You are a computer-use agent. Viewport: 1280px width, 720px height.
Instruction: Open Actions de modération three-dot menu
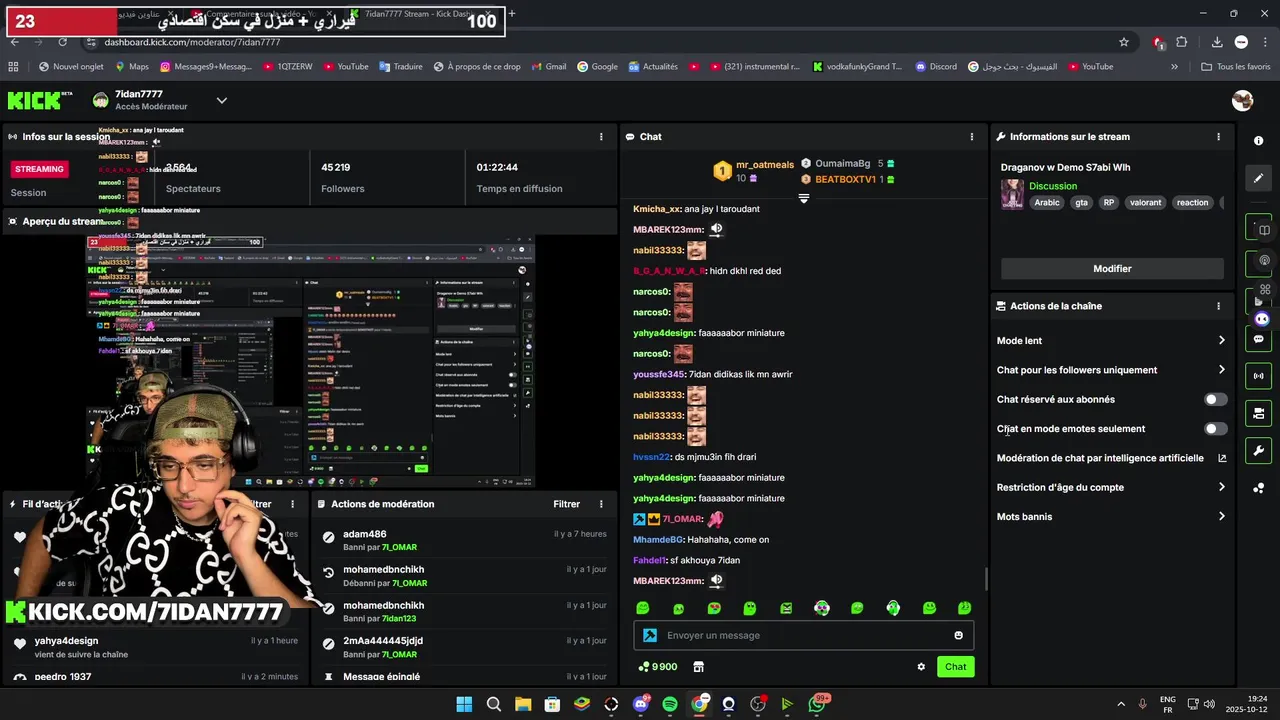(601, 504)
